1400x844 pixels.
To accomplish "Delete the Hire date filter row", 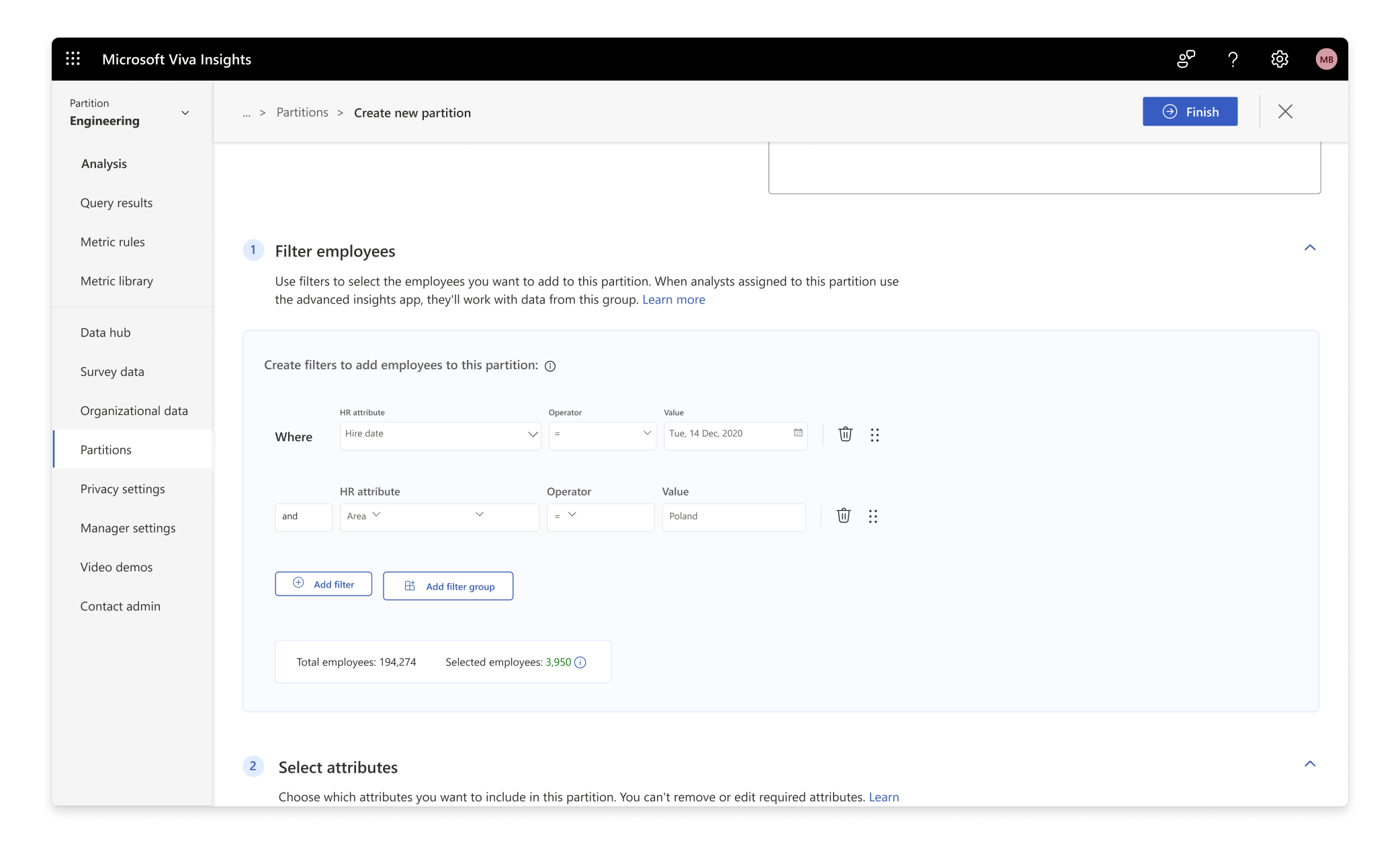I will pos(845,434).
